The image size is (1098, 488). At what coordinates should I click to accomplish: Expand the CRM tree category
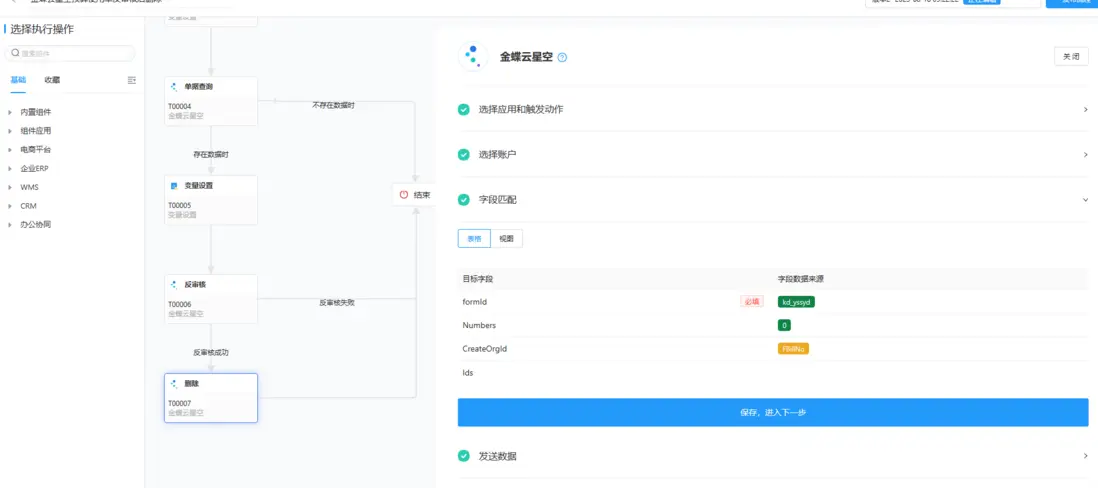10,207
